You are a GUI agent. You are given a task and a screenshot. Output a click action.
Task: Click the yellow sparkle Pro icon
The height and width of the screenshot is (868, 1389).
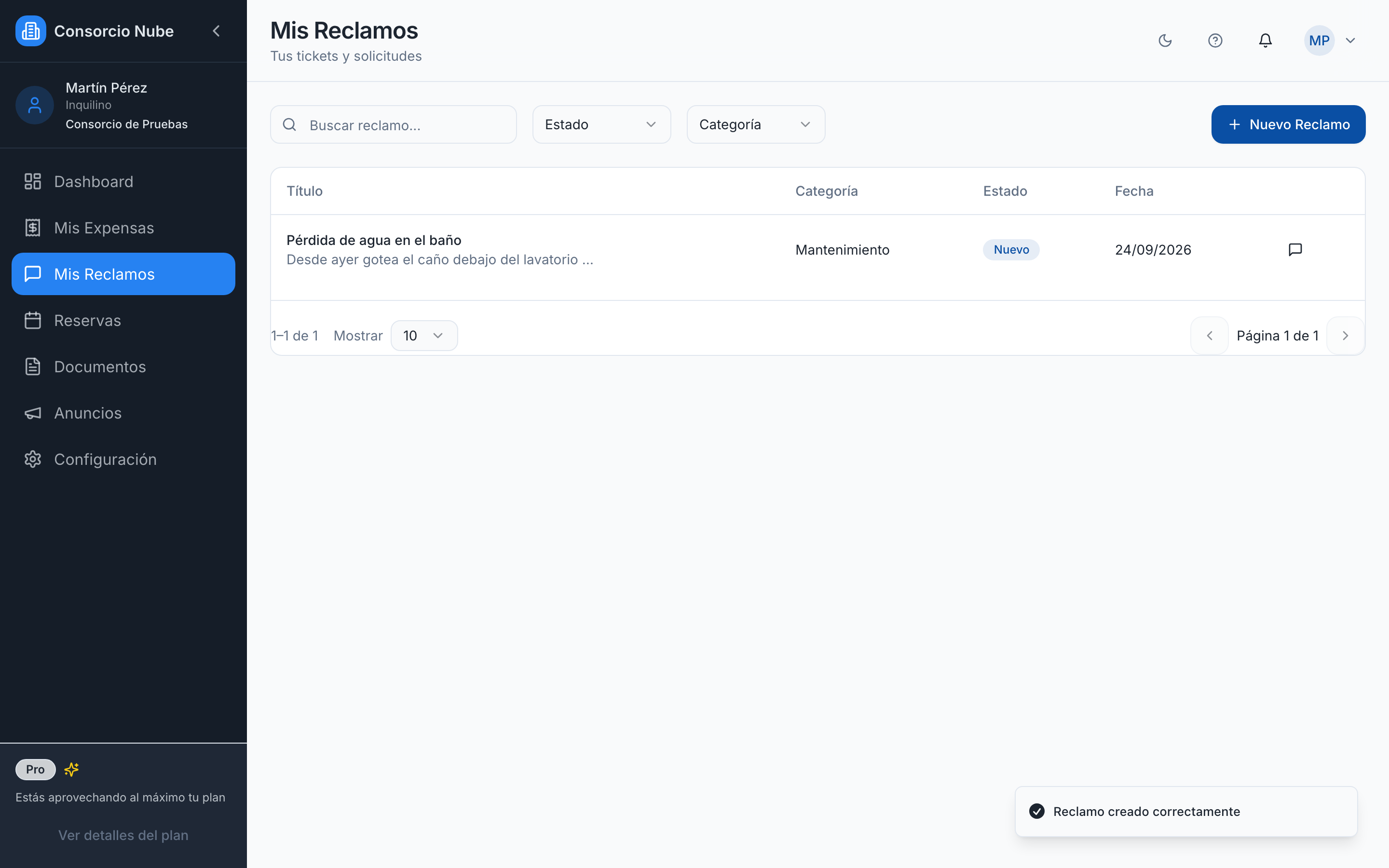click(71, 769)
